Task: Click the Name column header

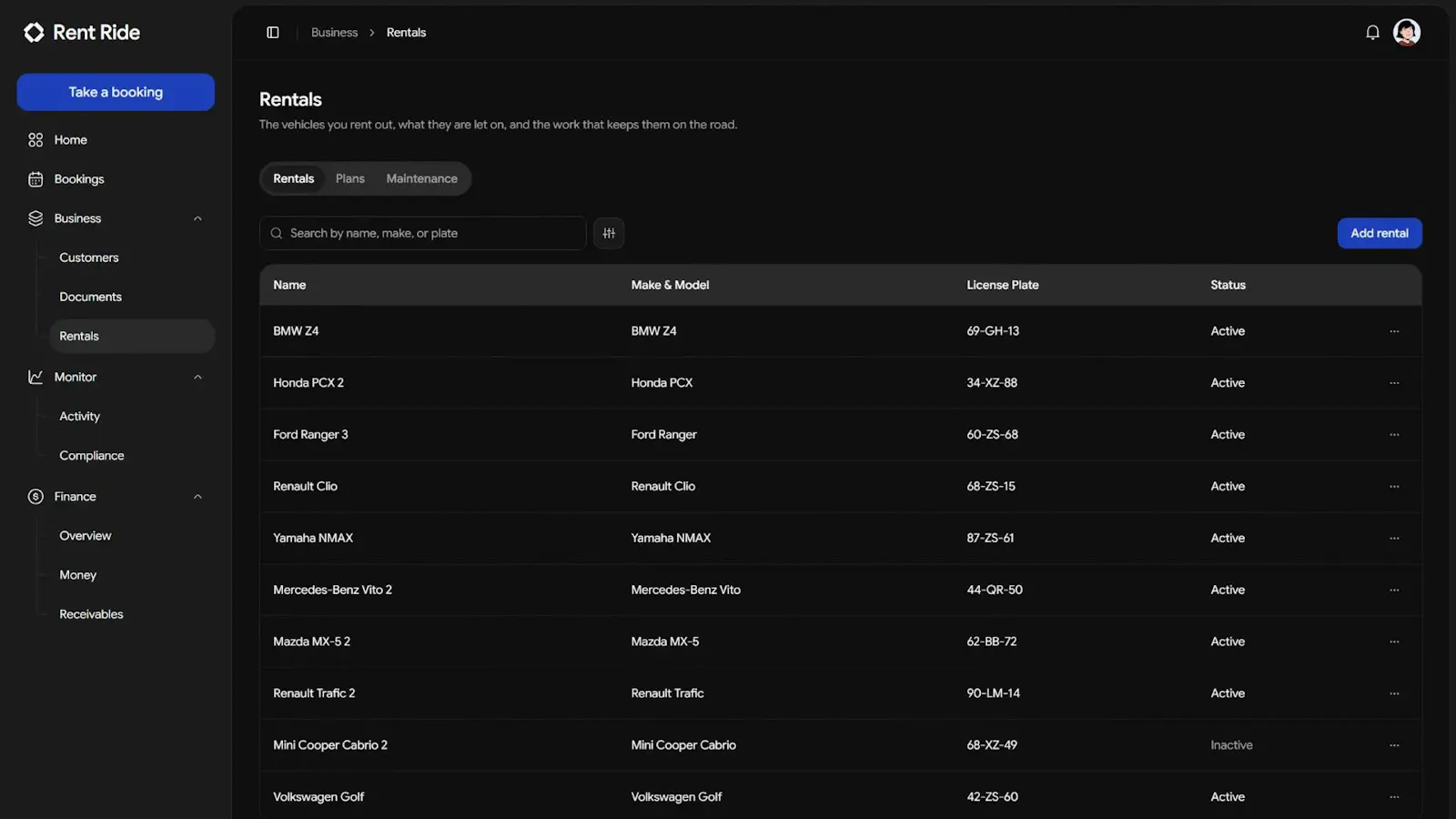Action: point(289,285)
